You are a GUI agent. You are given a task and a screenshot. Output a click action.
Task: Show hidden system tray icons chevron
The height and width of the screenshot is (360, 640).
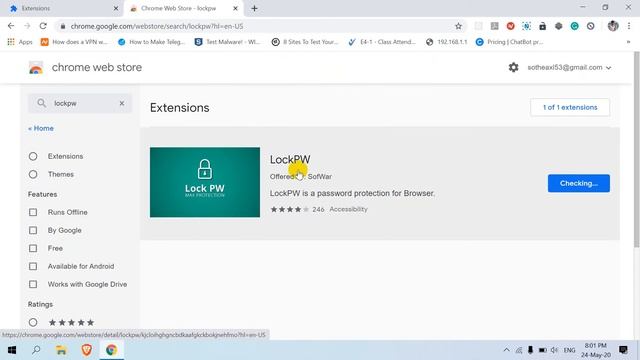[506, 350]
